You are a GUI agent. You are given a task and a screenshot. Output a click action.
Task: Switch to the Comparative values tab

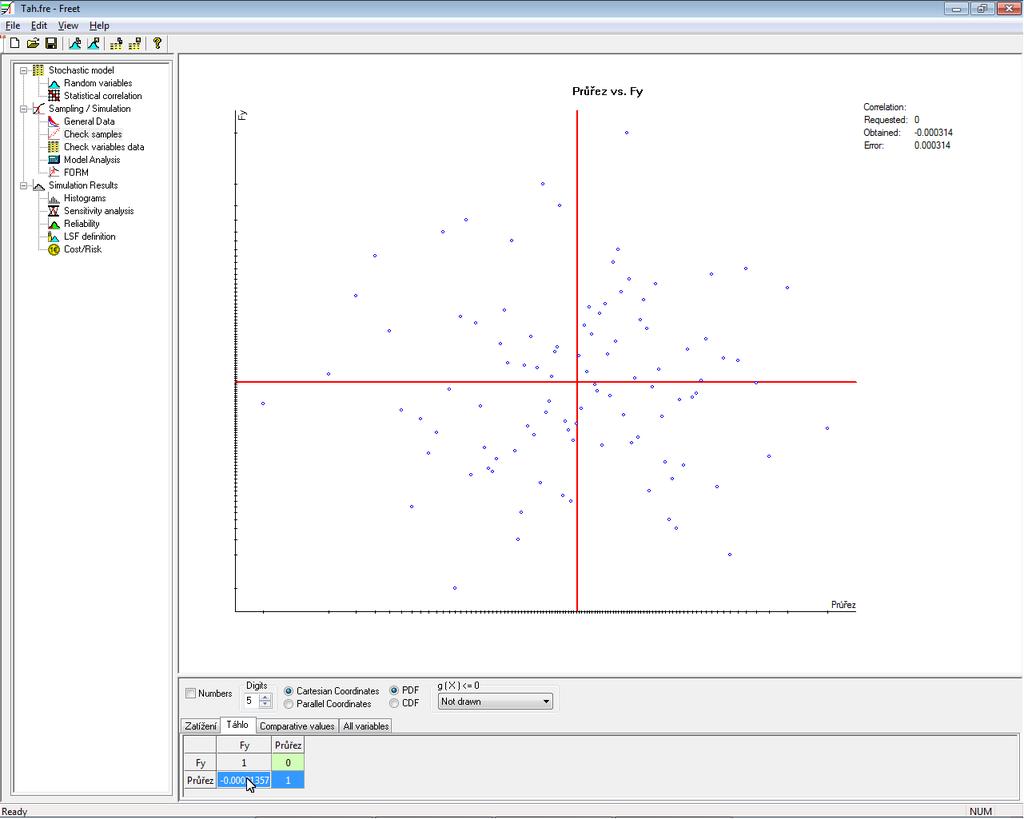coord(297,726)
